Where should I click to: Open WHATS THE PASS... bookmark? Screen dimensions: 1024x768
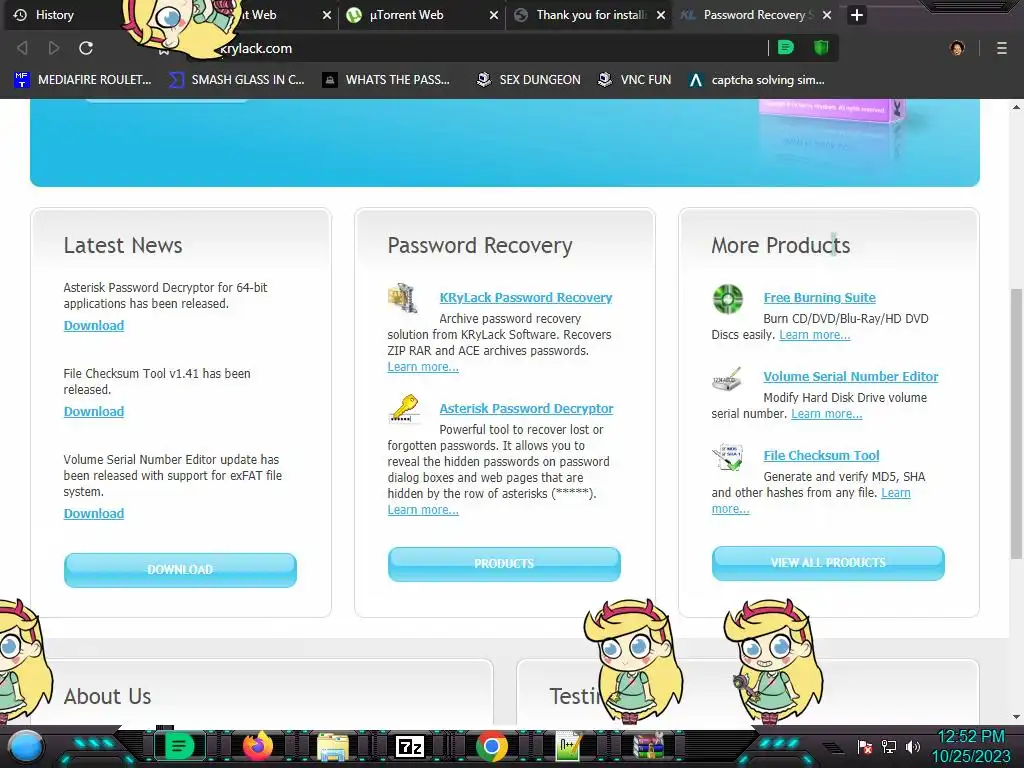(386, 80)
